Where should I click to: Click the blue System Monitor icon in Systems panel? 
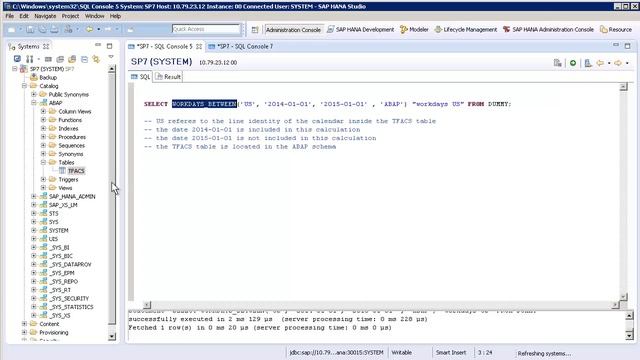(x=17, y=59)
